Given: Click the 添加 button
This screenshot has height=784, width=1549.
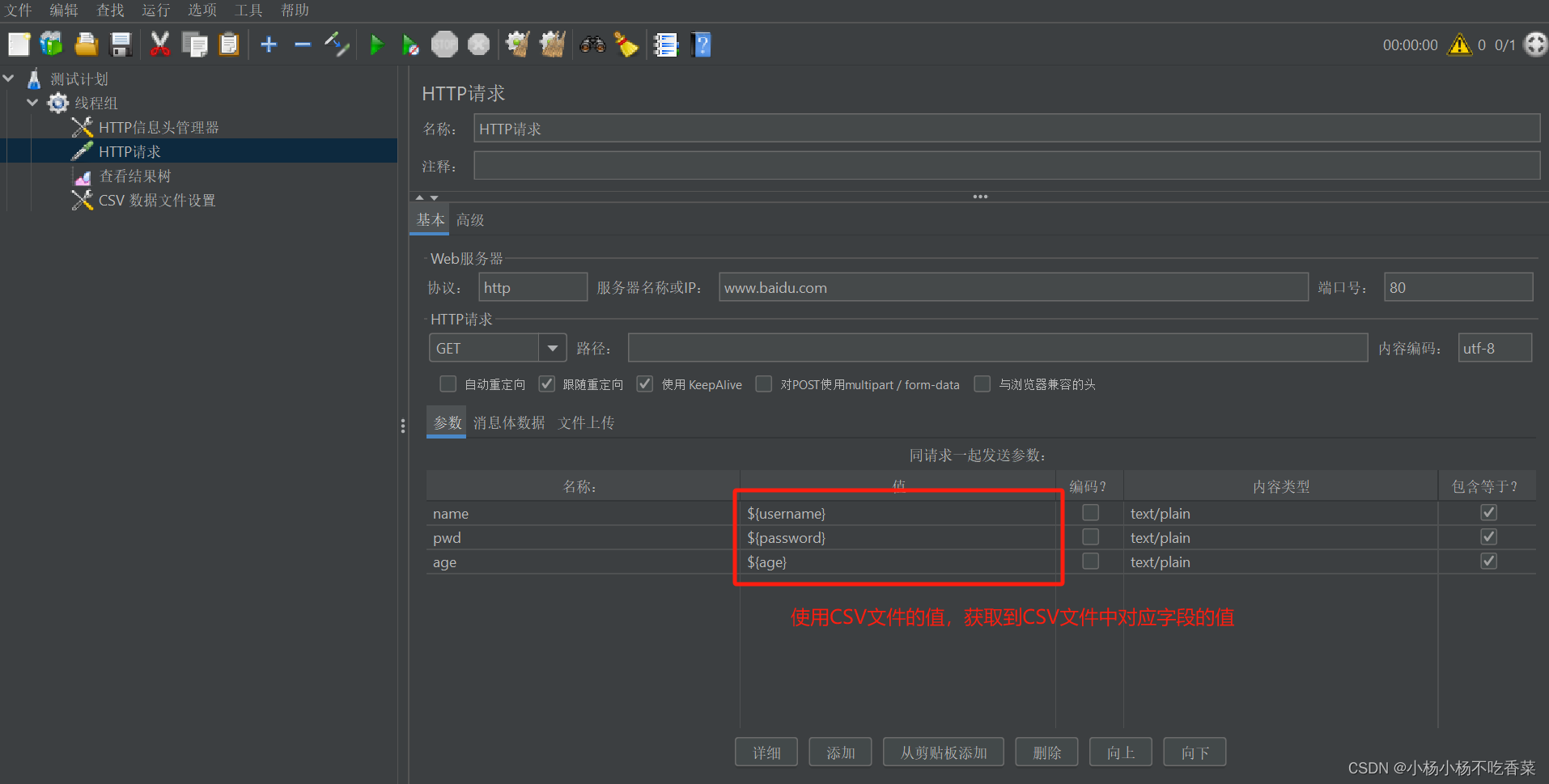Looking at the screenshot, I should click(840, 752).
